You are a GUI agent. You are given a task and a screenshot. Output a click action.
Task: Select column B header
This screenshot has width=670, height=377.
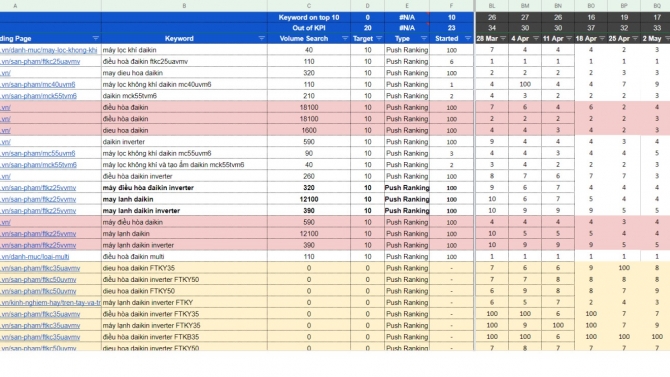tap(184, 6)
